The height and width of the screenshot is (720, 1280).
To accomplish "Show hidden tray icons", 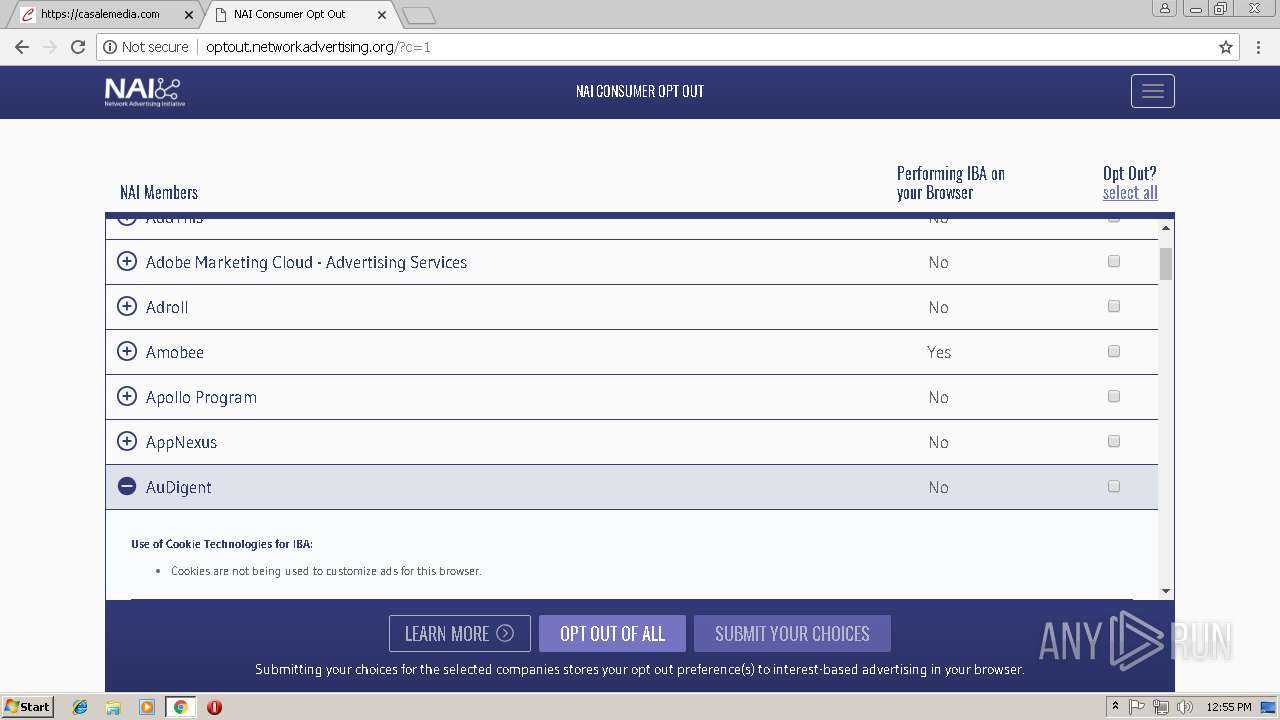I will pos(1115,707).
